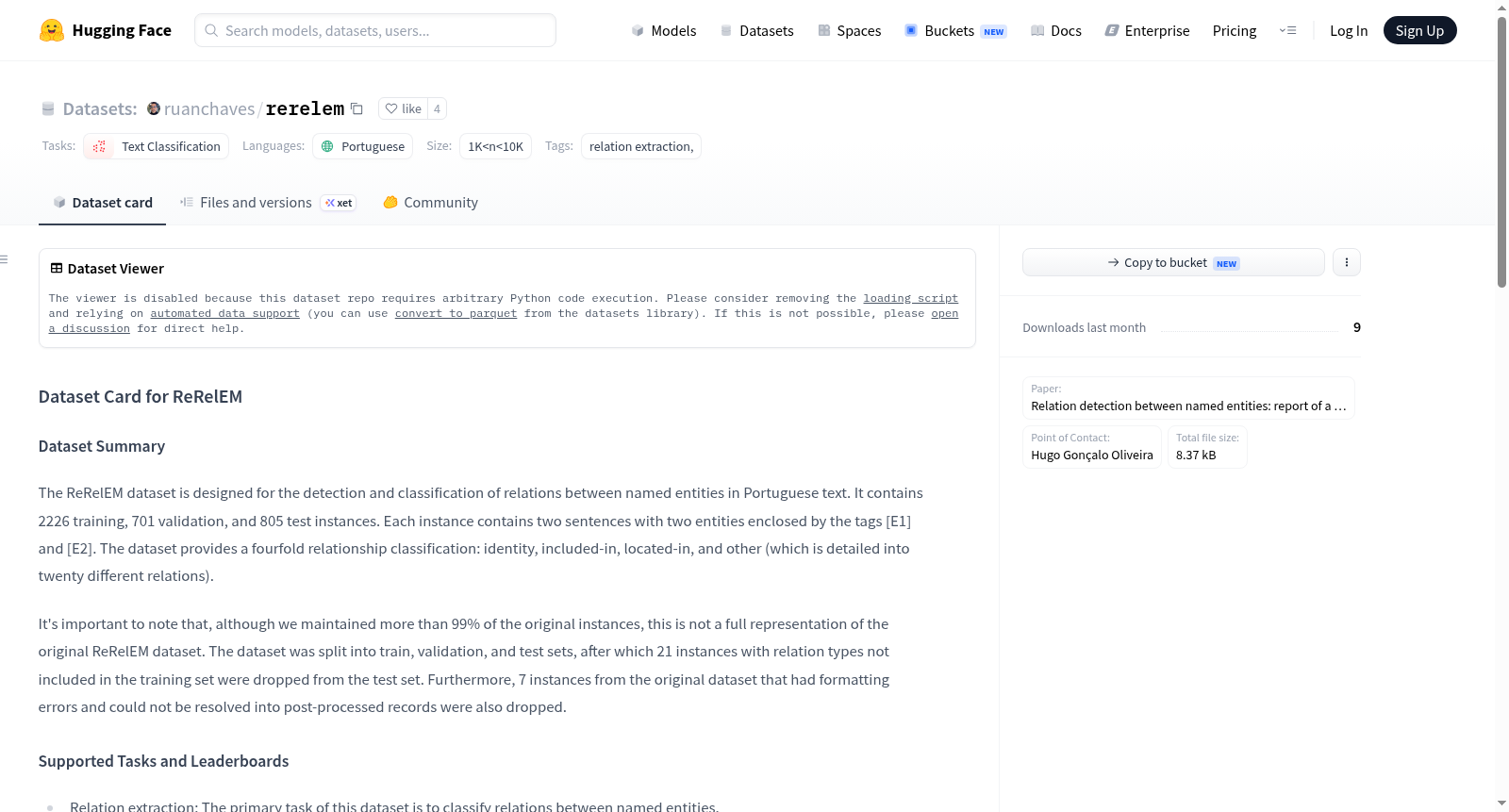Click the Total file size 8.37 kB card
Viewport: 1509px width, 812px height.
(x=1207, y=447)
